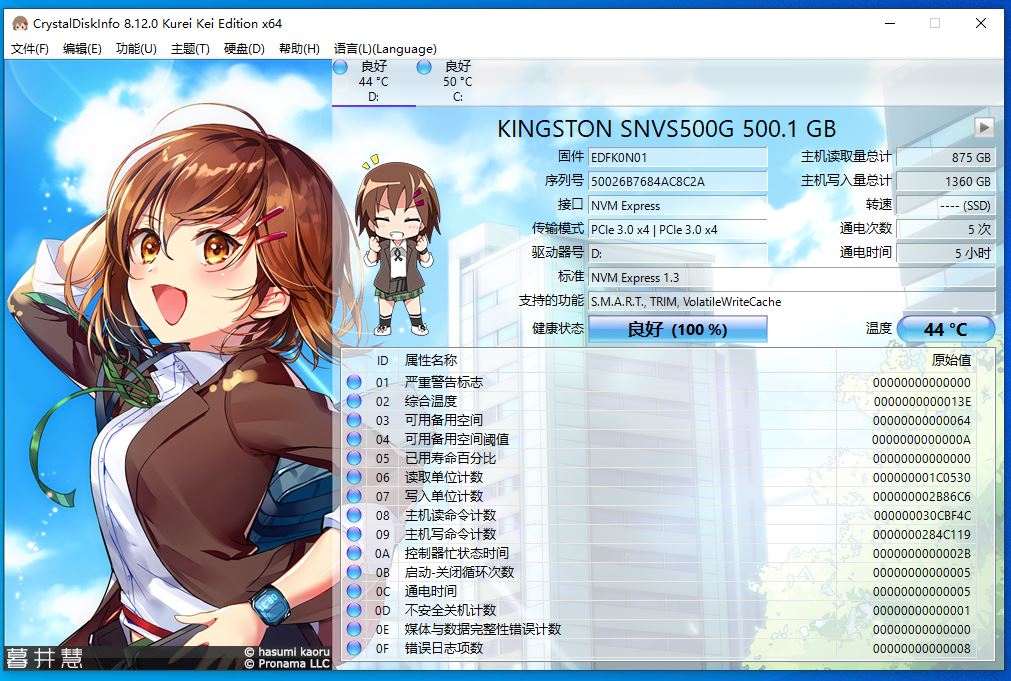Select the 写入单位计数 attribute name
1011x681 pixels.
coord(444,496)
